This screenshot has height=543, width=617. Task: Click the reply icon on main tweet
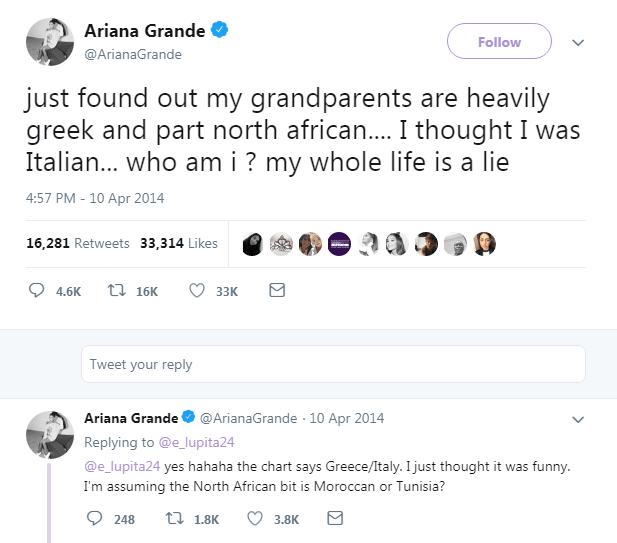point(37,291)
